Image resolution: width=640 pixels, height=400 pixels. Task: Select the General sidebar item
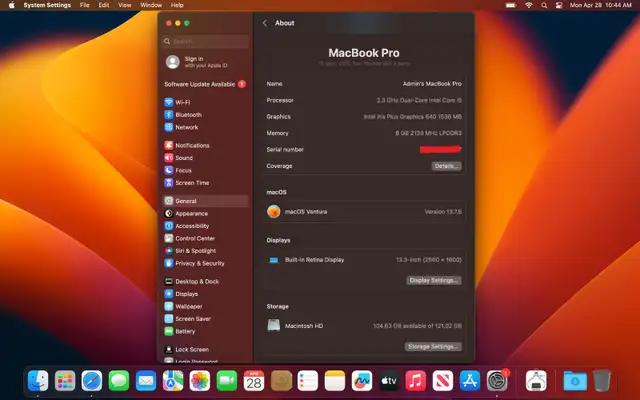tap(205, 201)
